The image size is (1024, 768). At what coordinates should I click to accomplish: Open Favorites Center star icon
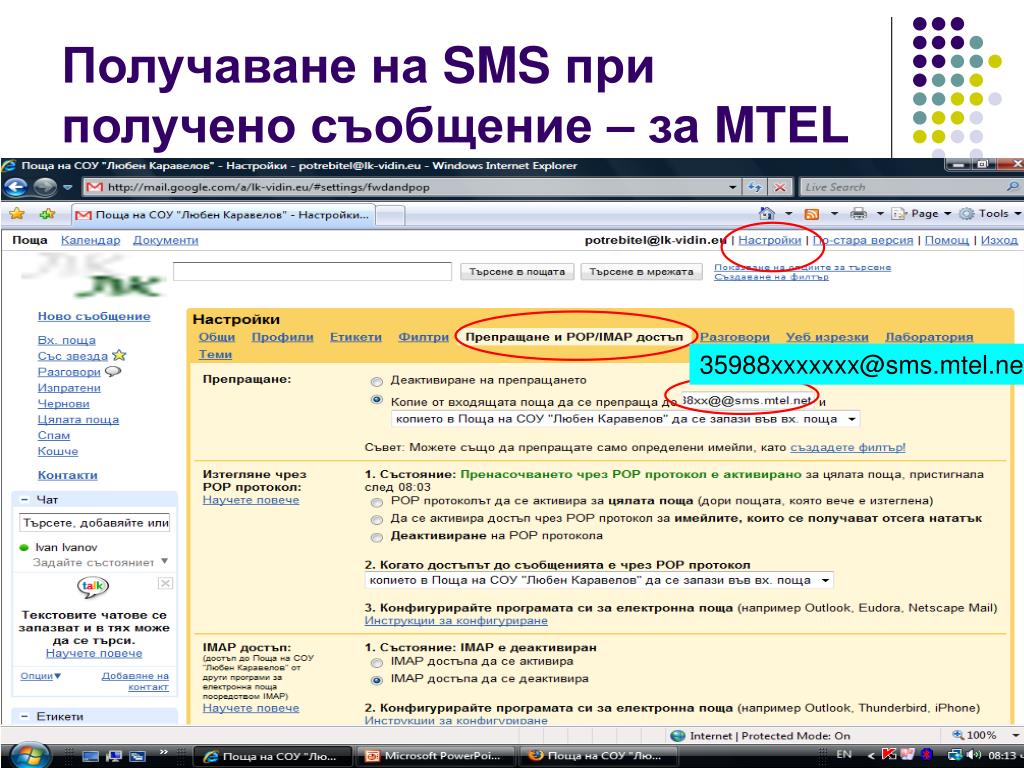point(17,214)
